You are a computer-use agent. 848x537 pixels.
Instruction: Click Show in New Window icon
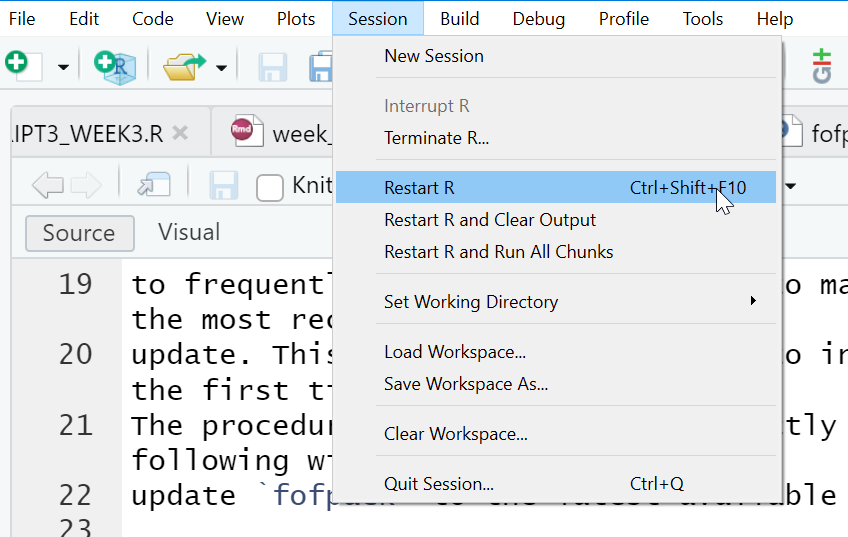[x=154, y=184]
